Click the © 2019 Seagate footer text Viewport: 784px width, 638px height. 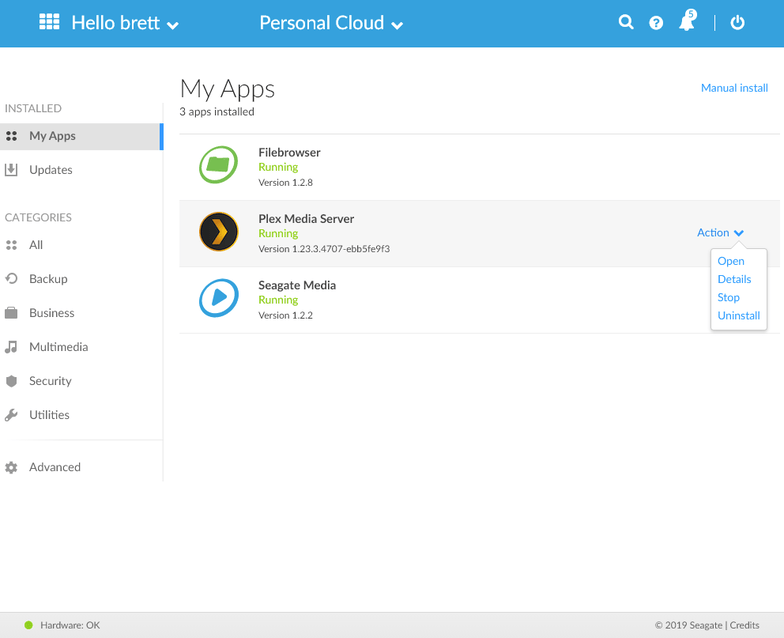[688, 625]
